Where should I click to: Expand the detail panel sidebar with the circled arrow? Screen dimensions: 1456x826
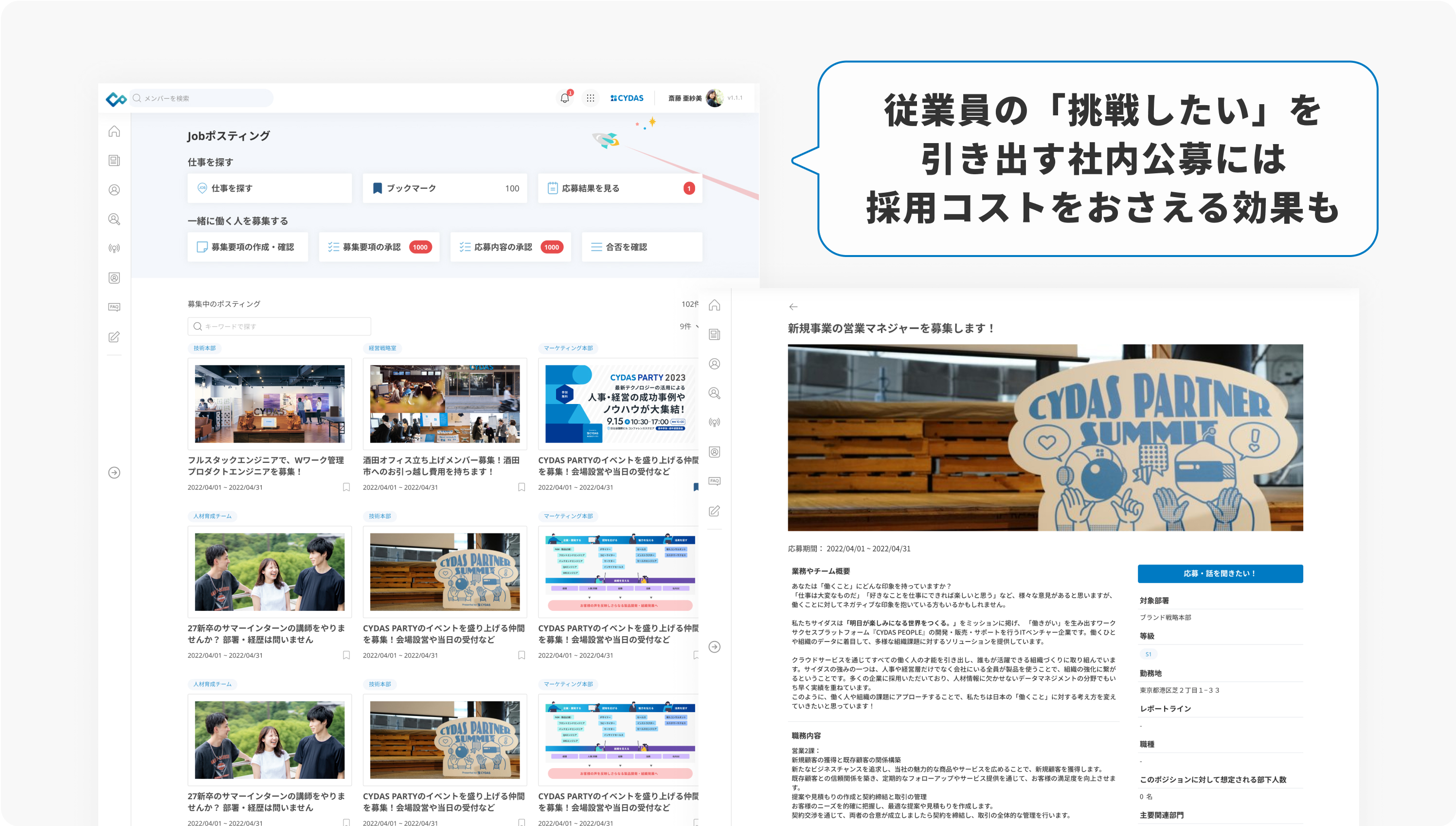pyautogui.click(x=715, y=647)
